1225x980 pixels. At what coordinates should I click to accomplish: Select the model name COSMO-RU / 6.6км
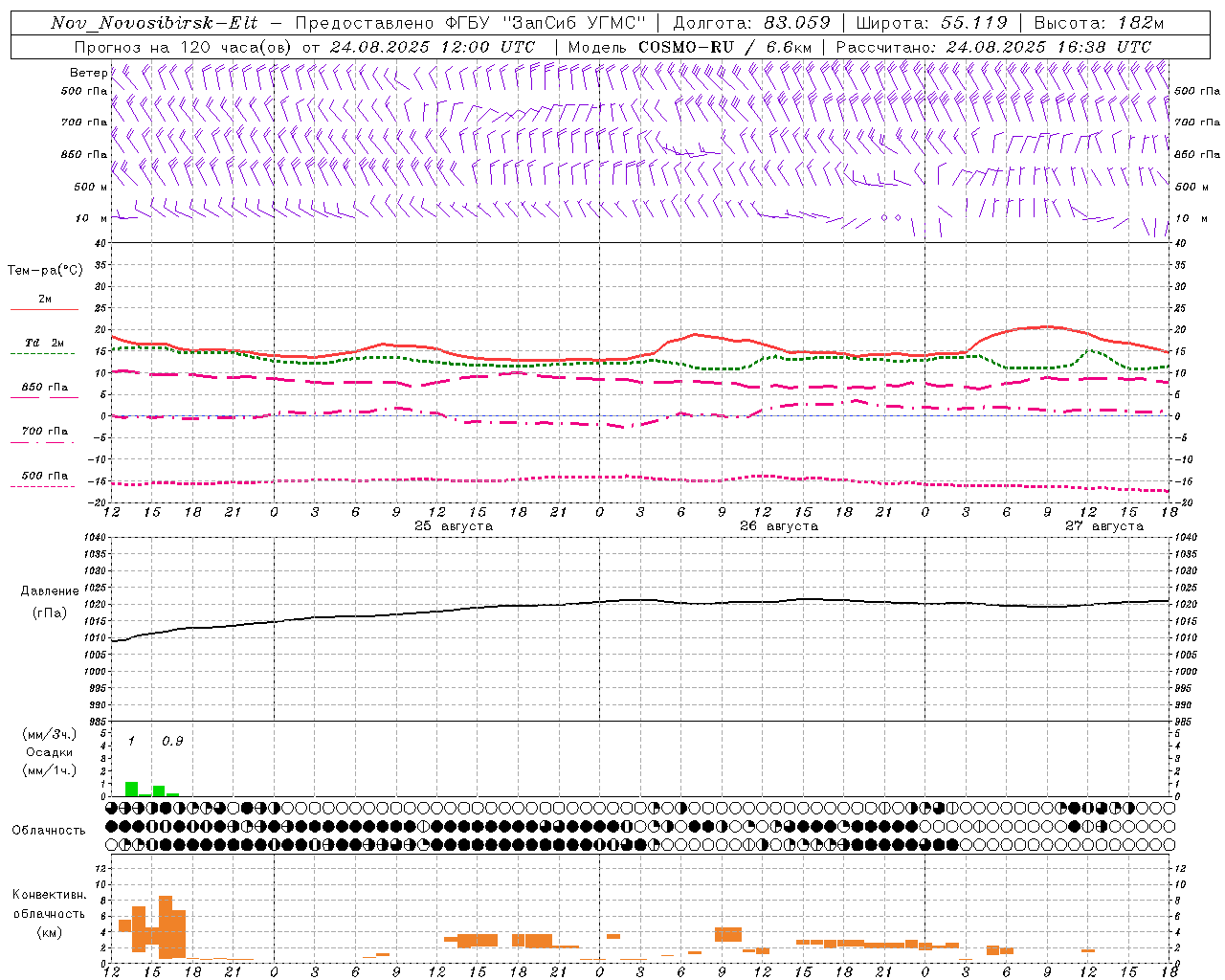724,47
